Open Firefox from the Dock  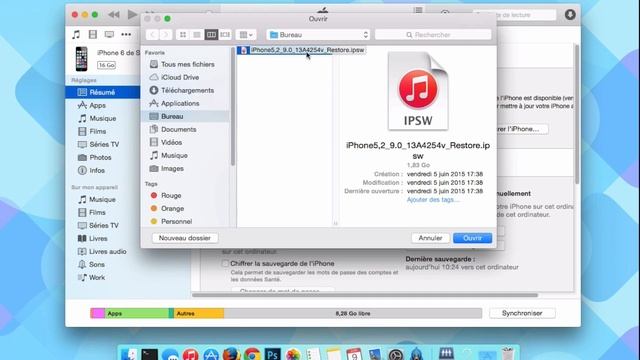pos(231,354)
